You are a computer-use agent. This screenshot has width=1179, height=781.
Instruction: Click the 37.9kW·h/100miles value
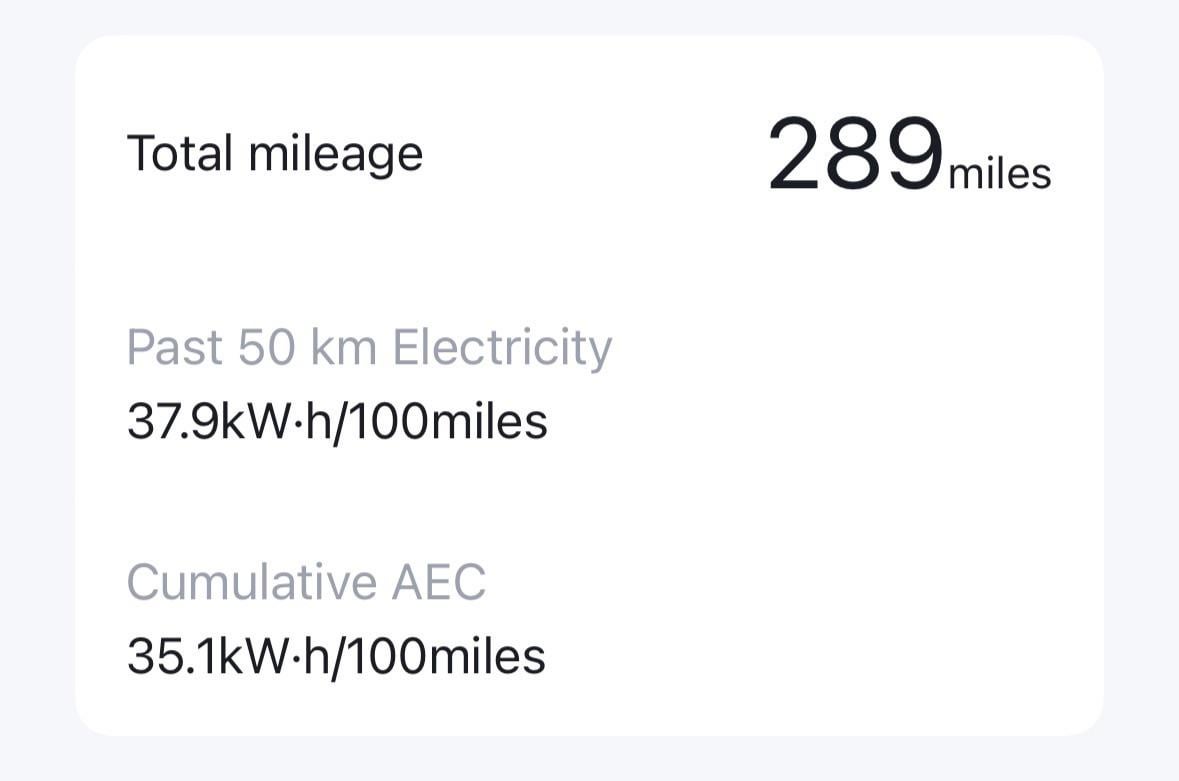coord(337,422)
